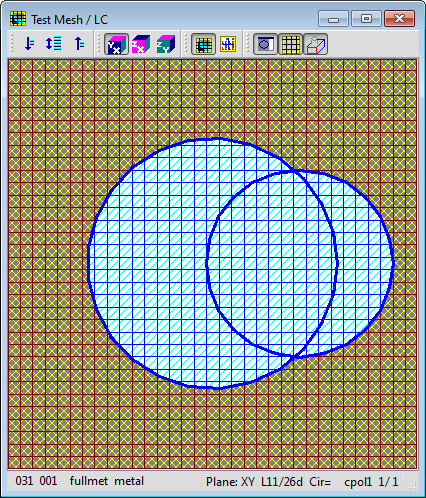The width and height of the screenshot is (426, 498).
Task: Maximize the Test Mesh window
Action: click(x=366, y=19)
